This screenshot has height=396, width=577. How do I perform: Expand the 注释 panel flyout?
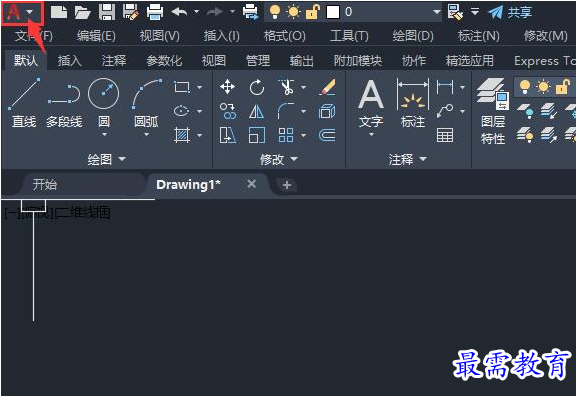point(408,159)
